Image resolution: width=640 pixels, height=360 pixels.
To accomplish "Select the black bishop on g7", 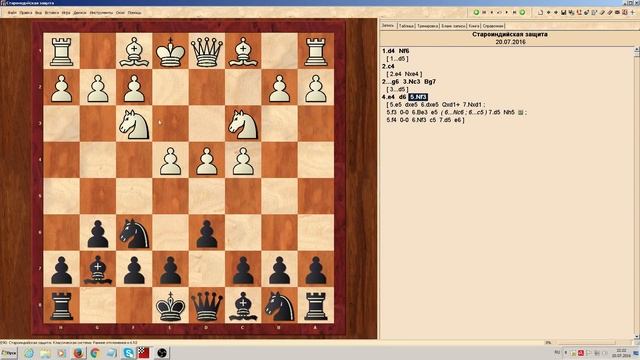I will pos(98,269).
